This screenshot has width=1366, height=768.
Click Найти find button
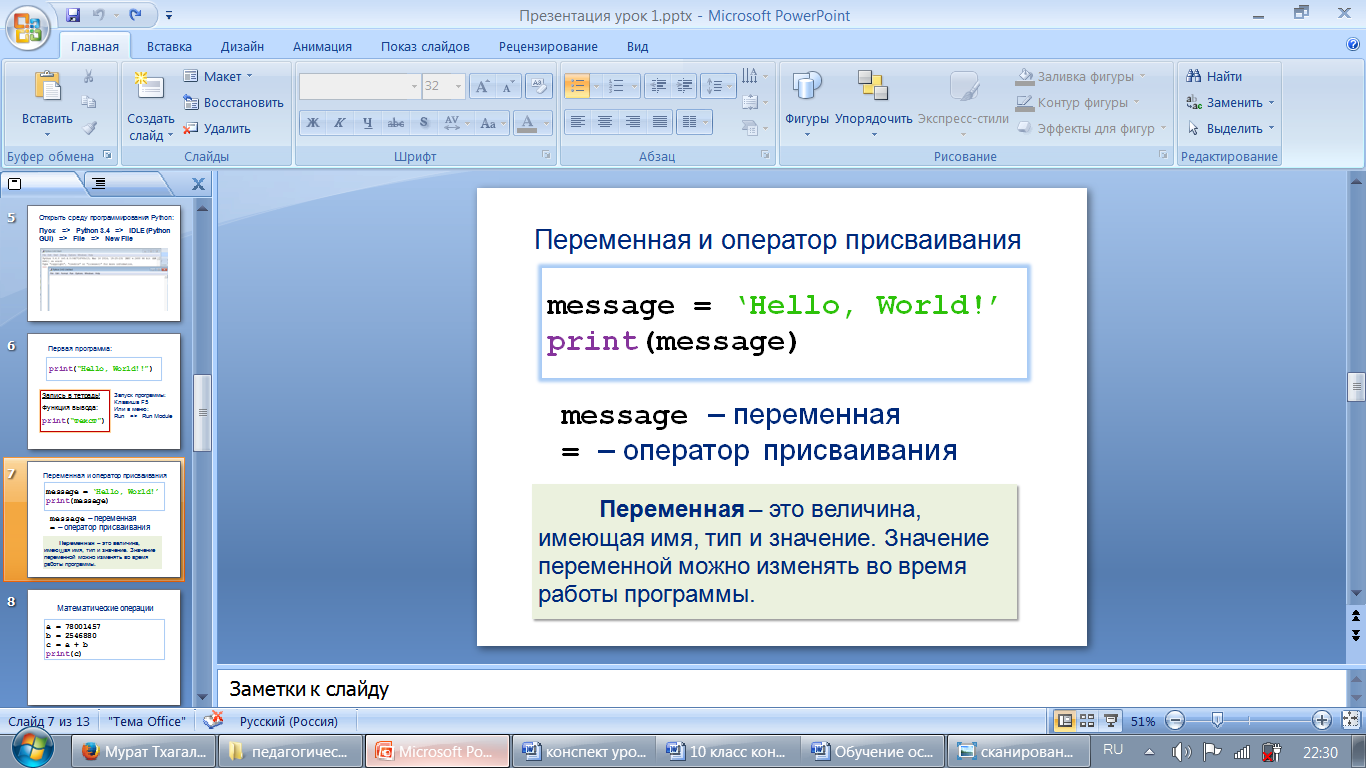pos(1214,76)
